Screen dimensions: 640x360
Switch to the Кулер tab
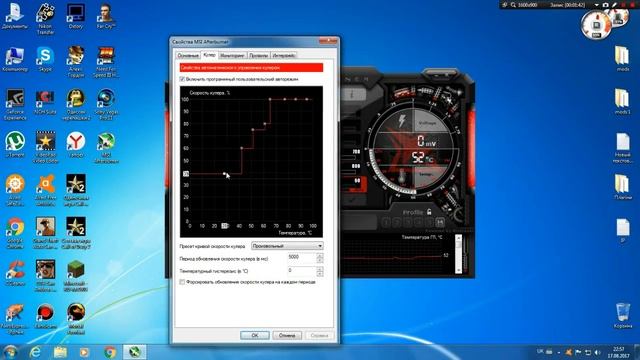(x=209, y=55)
